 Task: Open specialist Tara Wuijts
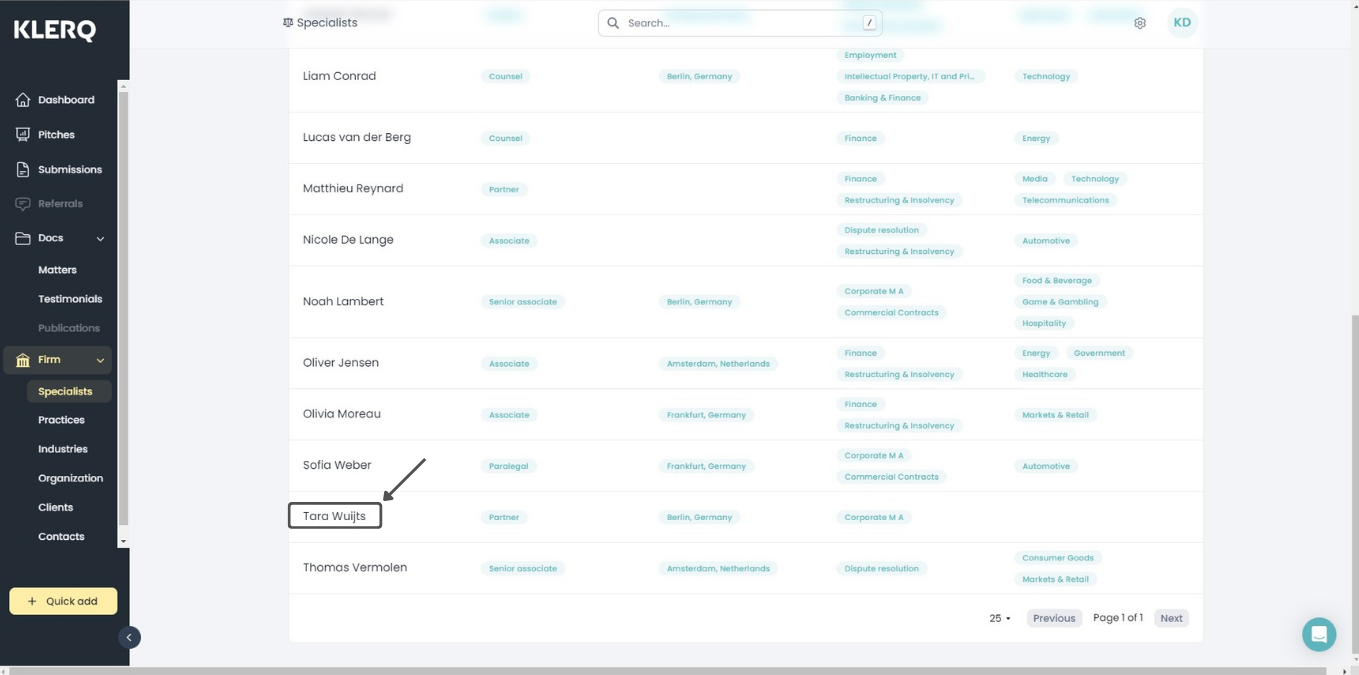click(x=334, y=516)
